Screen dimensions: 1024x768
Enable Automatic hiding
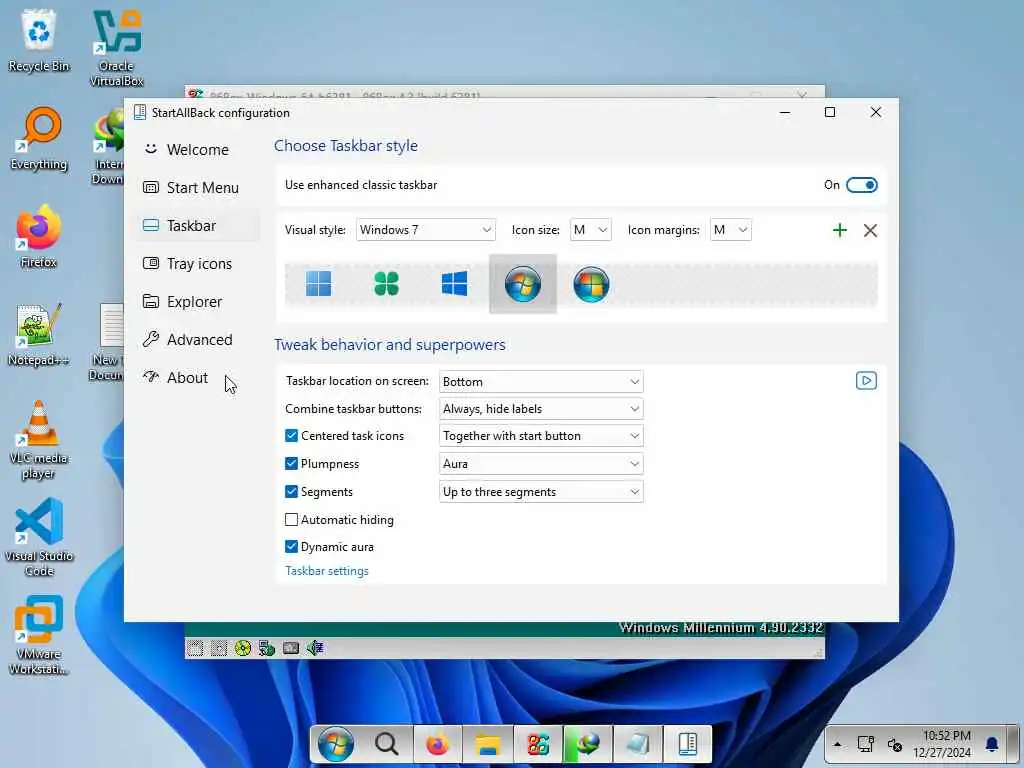point(291,520)
